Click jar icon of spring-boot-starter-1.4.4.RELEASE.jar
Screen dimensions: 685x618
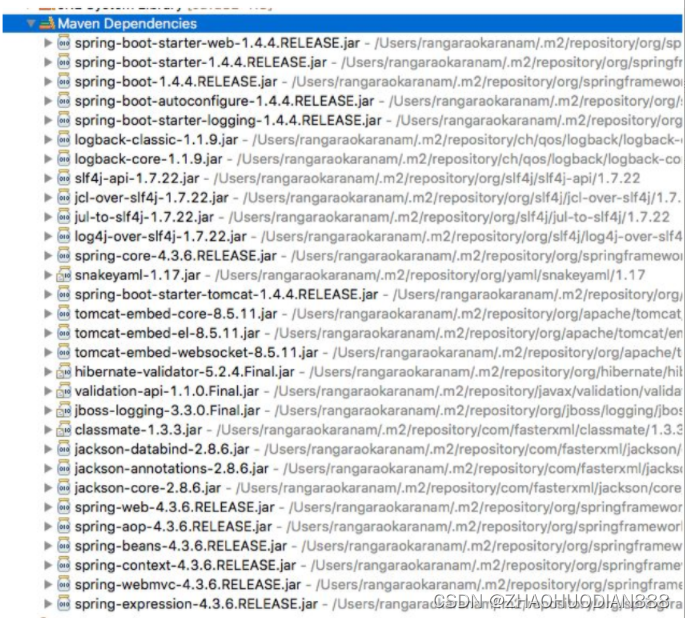64,62
